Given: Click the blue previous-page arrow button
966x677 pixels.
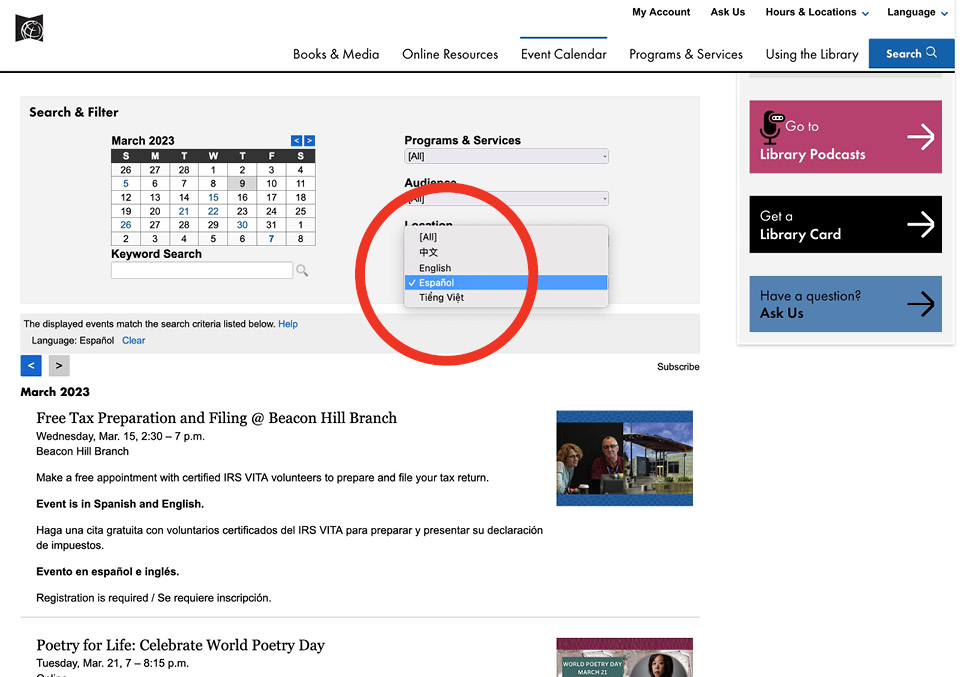Looking at the screenshot, I should point(30,365).
